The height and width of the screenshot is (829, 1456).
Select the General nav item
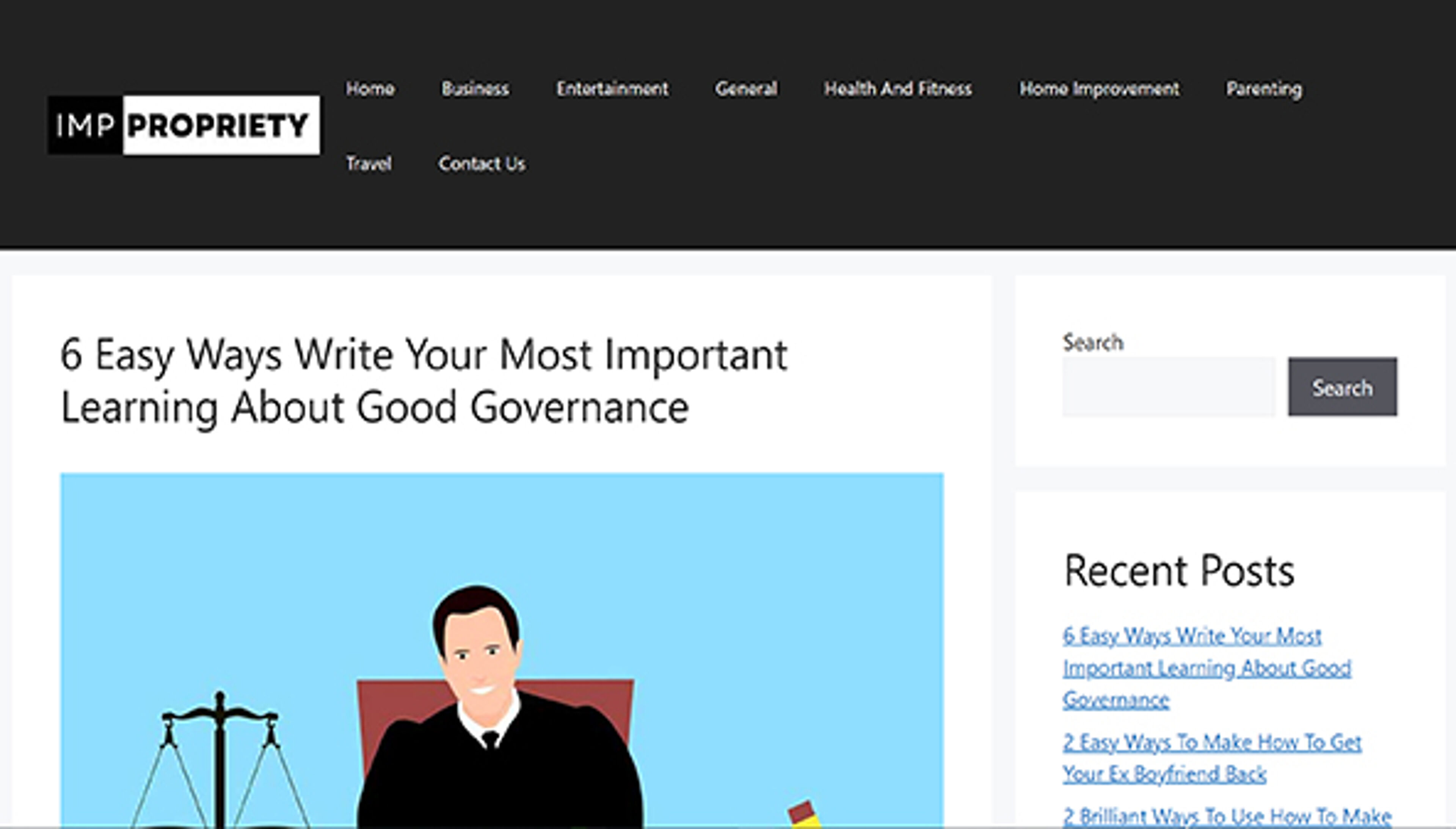tap(746, 89)
